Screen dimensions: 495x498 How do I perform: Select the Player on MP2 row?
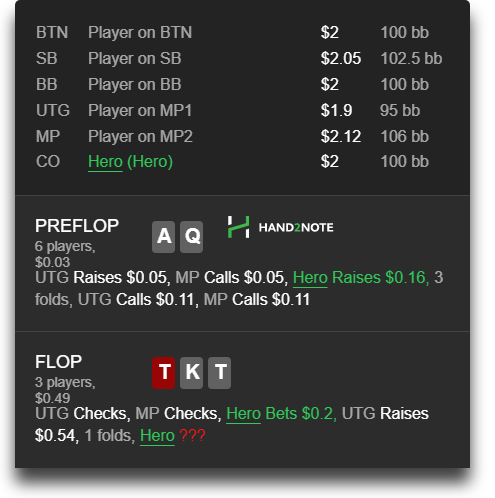[x=242, y=136]
